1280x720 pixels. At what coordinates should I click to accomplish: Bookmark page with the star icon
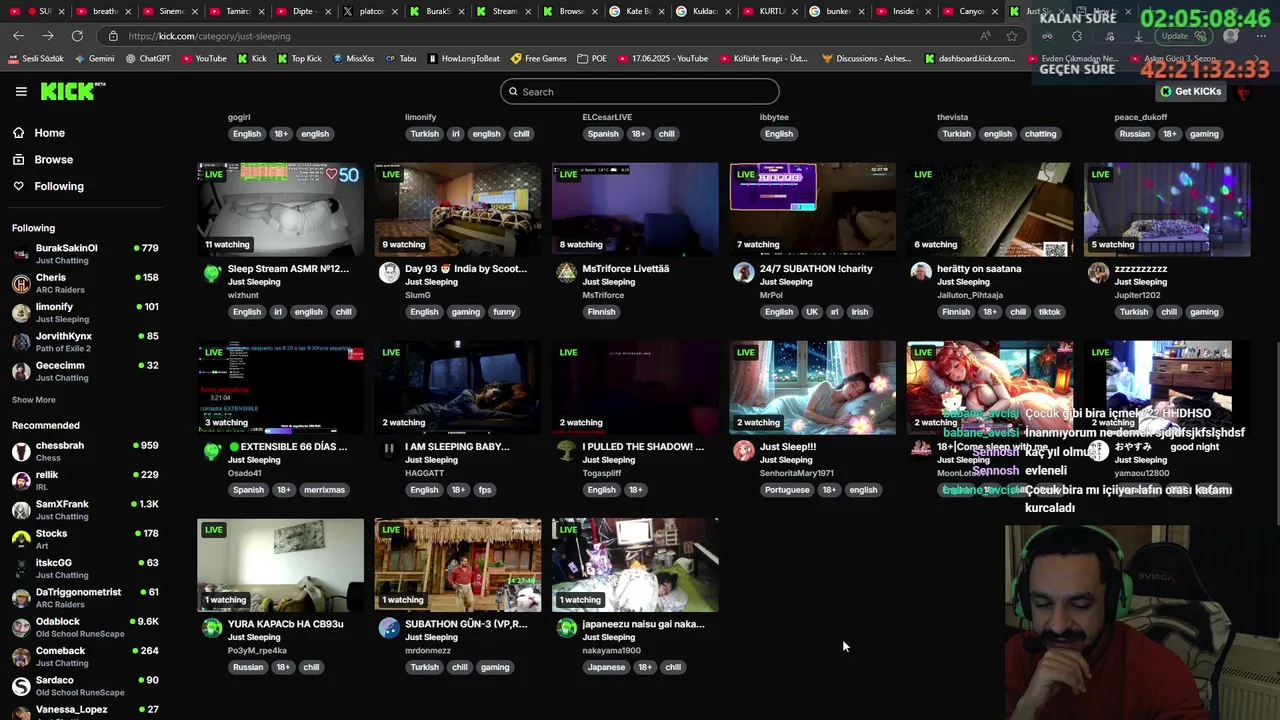click(1012, 36)
